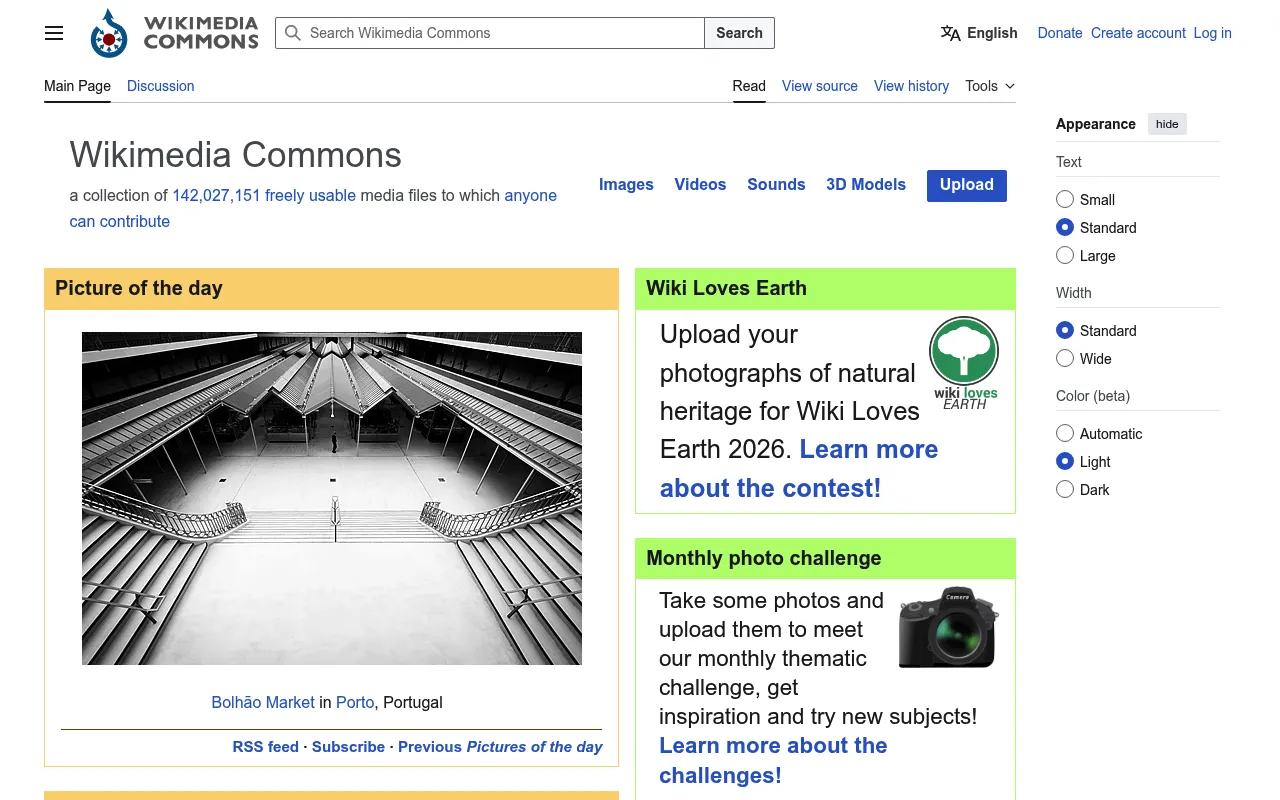Open the freely usable link
The image size is (1280, 800).
(310, 196)
